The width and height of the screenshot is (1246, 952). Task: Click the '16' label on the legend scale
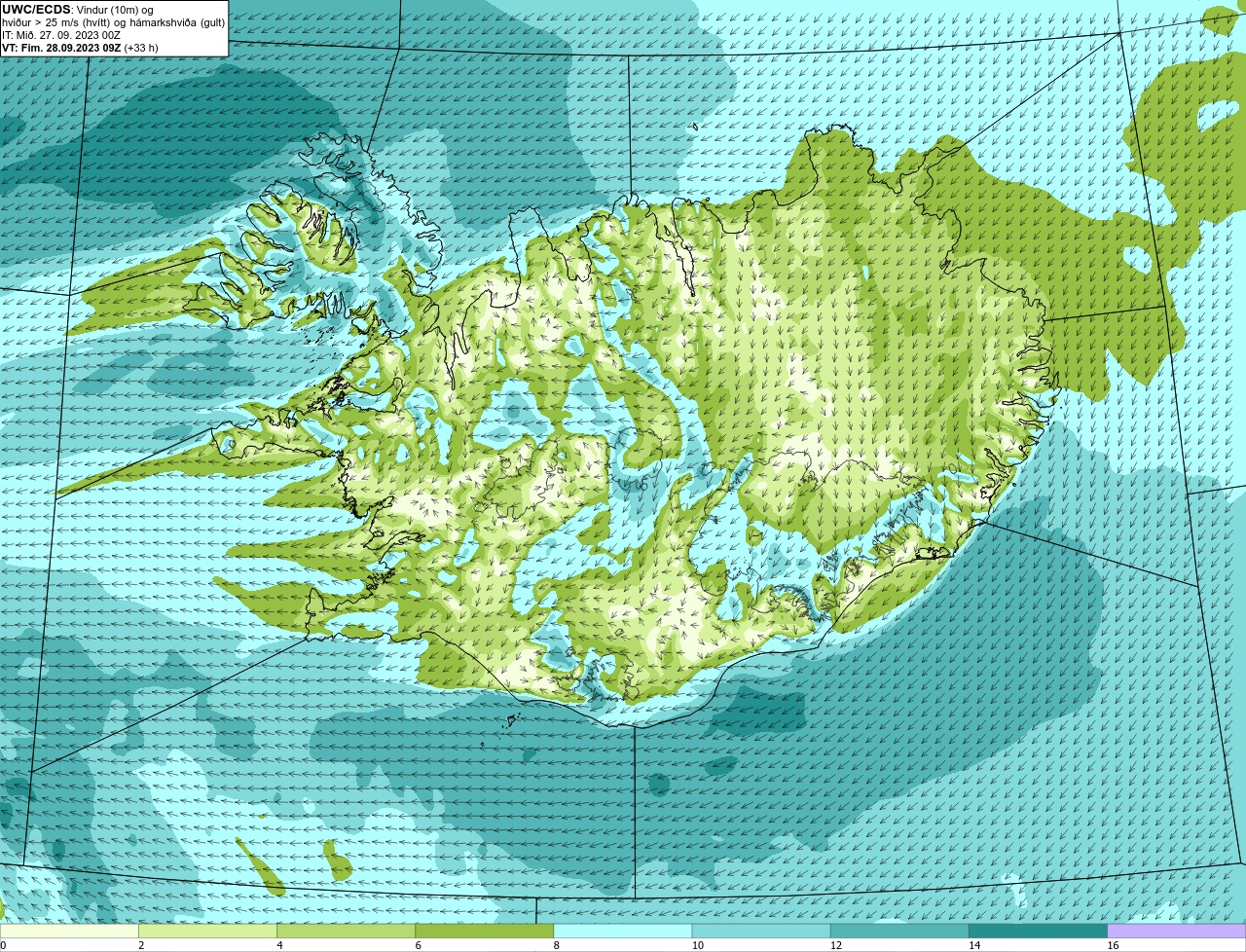(x=1113, y=945)
